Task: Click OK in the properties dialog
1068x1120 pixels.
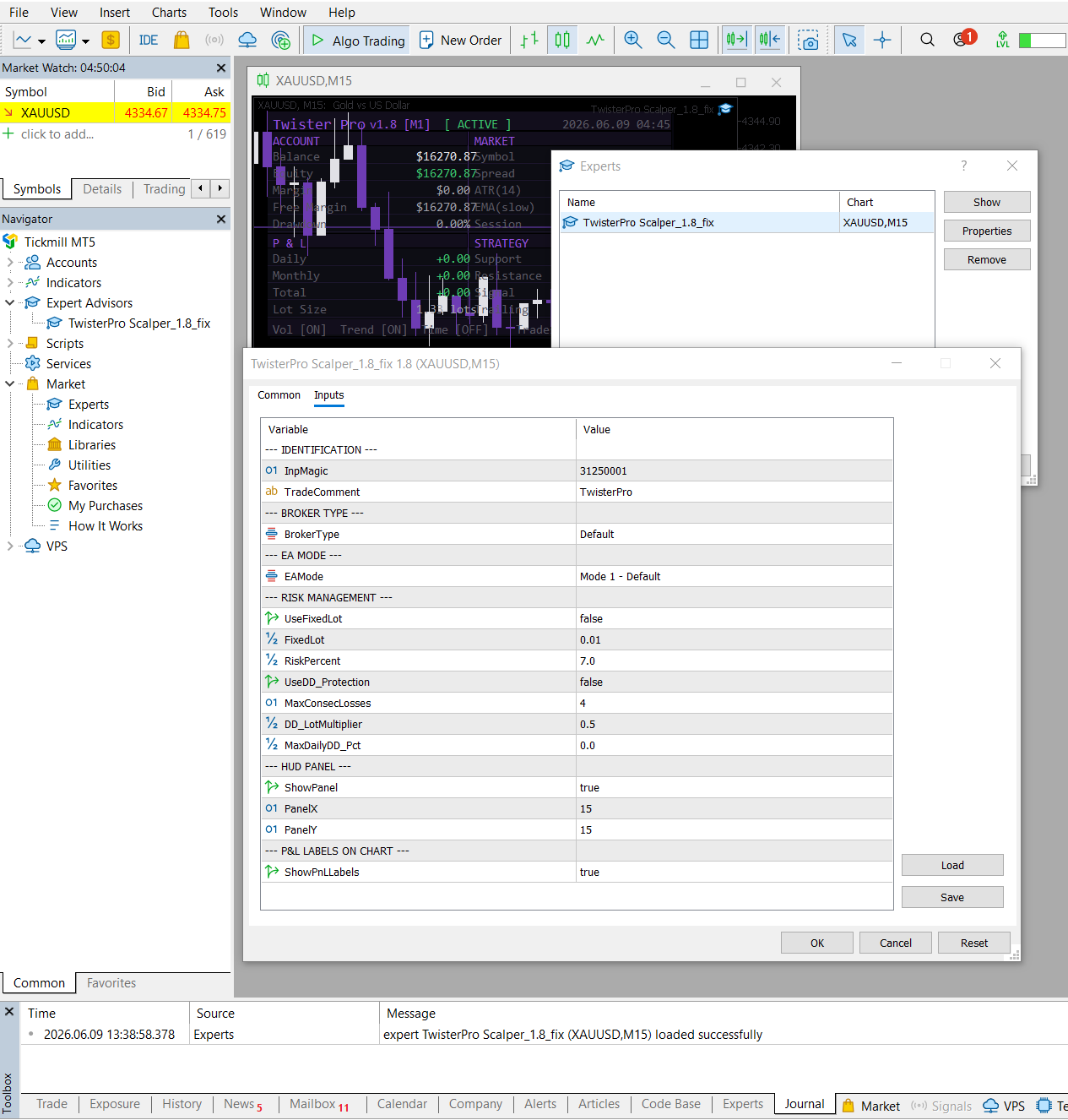Action: (x=817, y=943)
